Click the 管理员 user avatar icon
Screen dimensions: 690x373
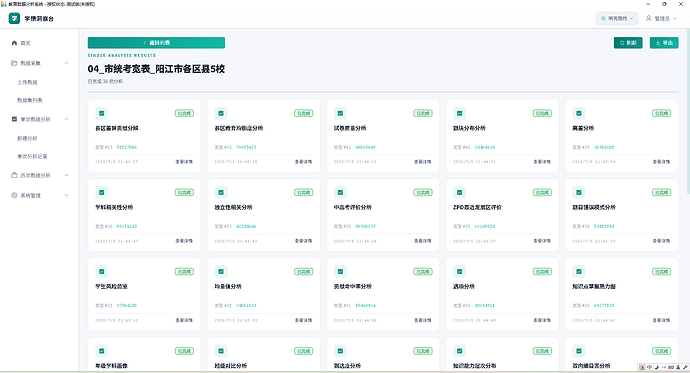tap(649, 18)
